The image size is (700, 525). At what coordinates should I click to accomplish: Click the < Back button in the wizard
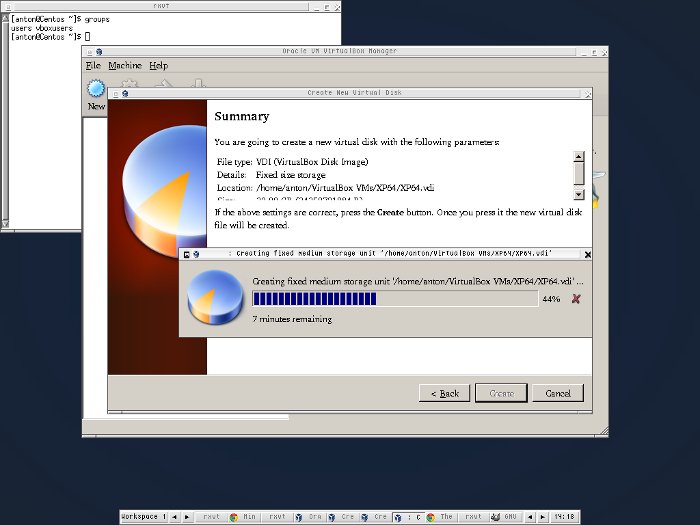click(x=445, y=393)
